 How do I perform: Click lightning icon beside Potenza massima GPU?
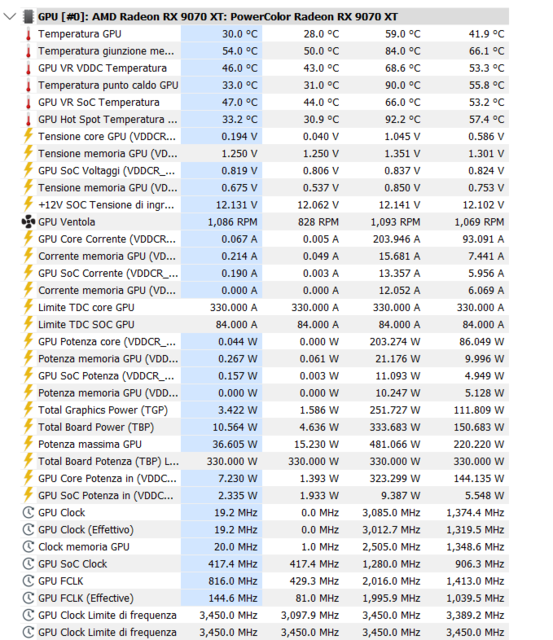coord(28,444)
